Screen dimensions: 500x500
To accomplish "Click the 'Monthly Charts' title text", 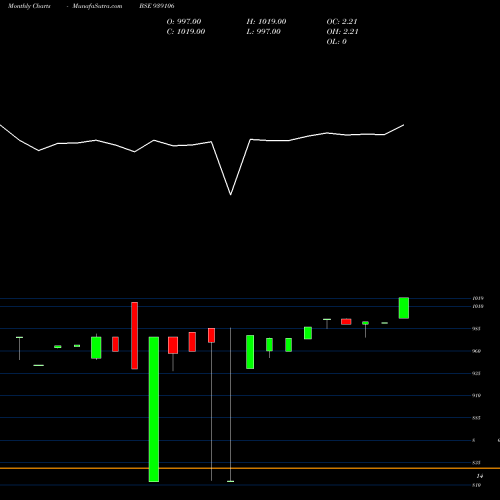I will click(x=29, y=6).
